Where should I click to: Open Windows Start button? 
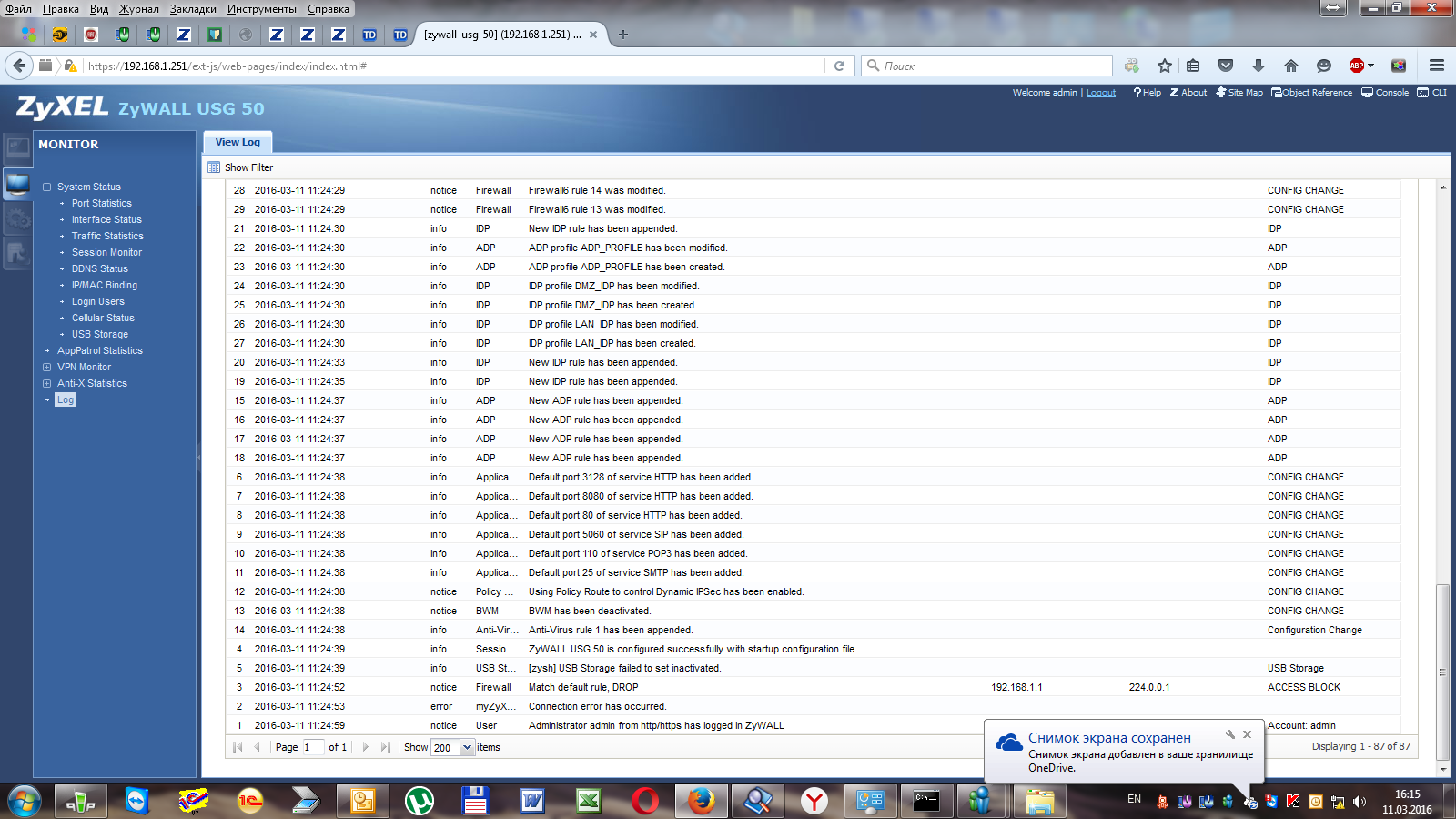click(25, 801)
